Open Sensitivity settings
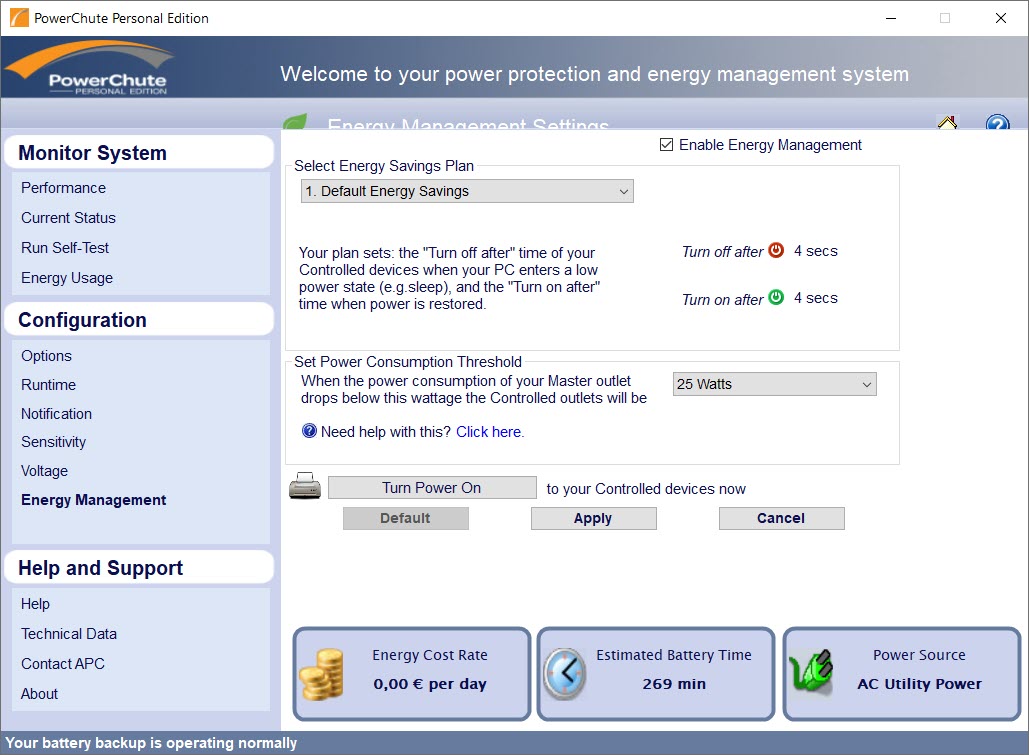The image size is (1029, 755). [x=54, y=442]
